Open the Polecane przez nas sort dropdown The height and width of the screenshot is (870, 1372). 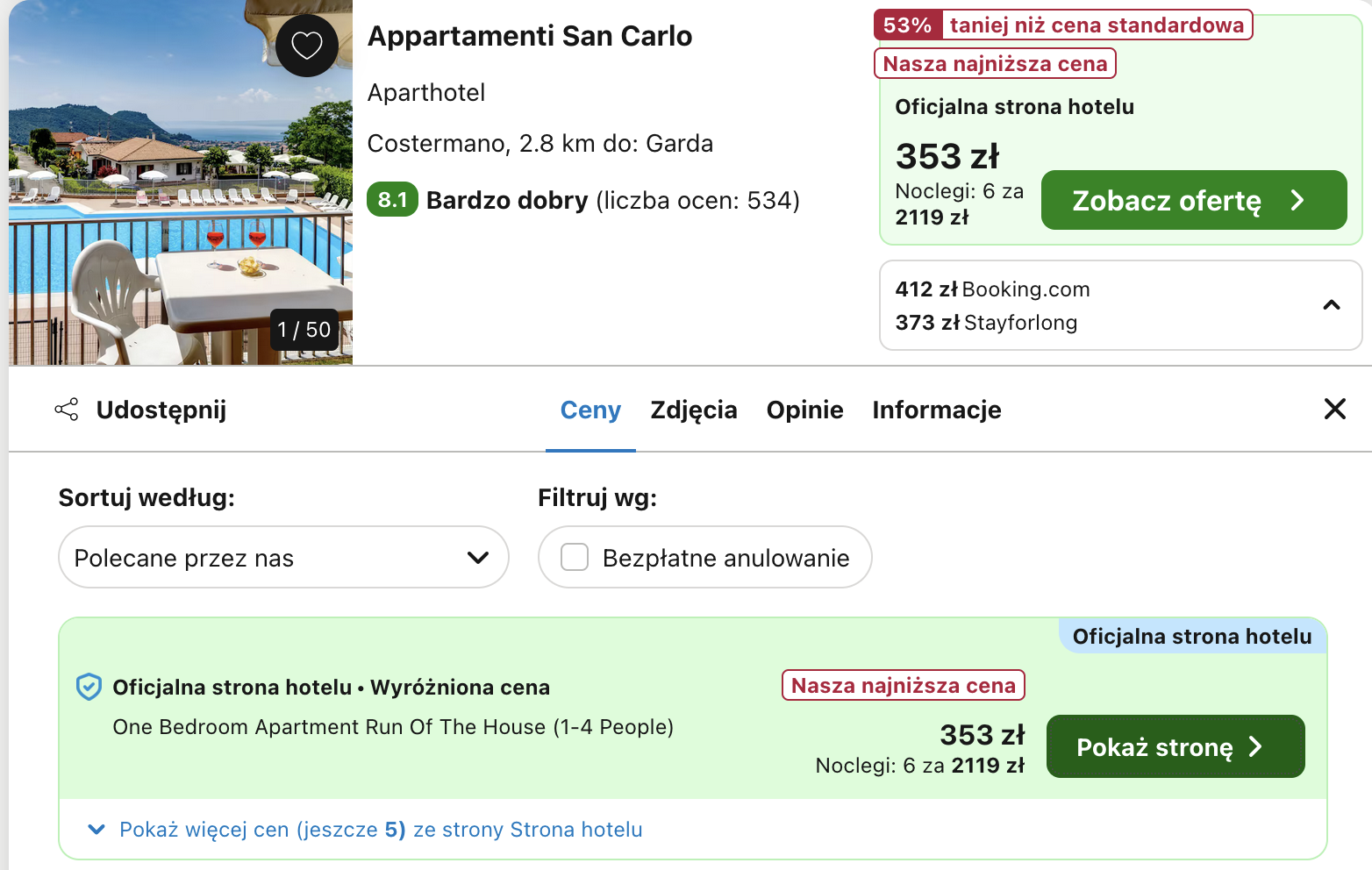tap(282, 557)
